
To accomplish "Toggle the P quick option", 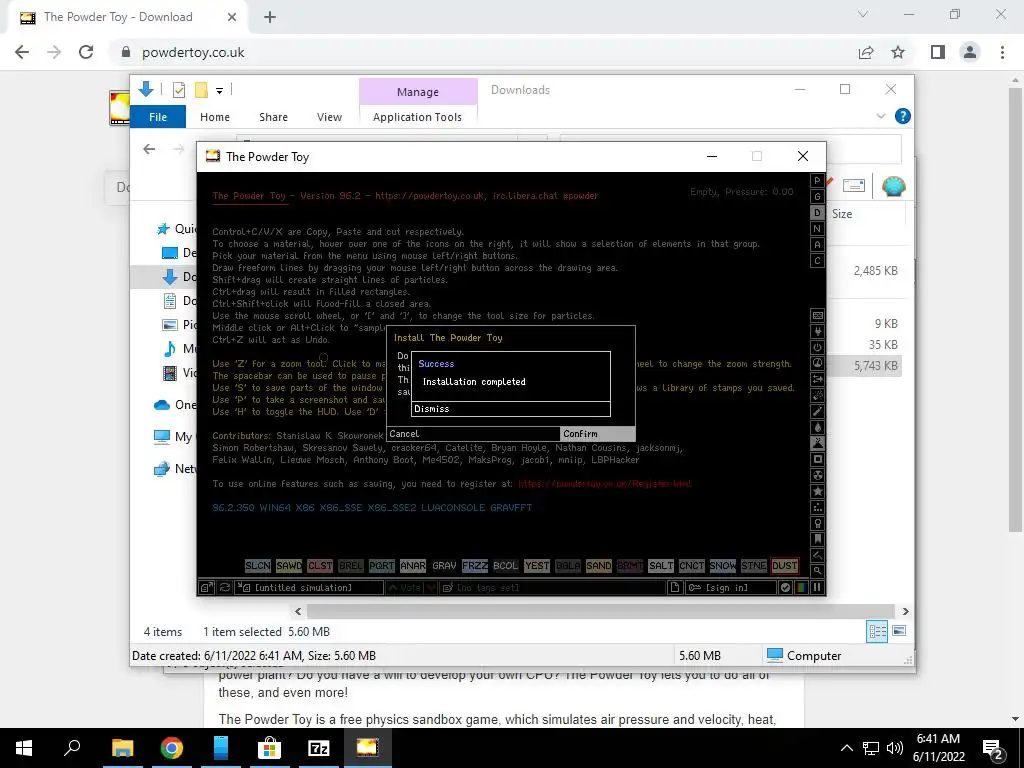I will tap(817, 180).
